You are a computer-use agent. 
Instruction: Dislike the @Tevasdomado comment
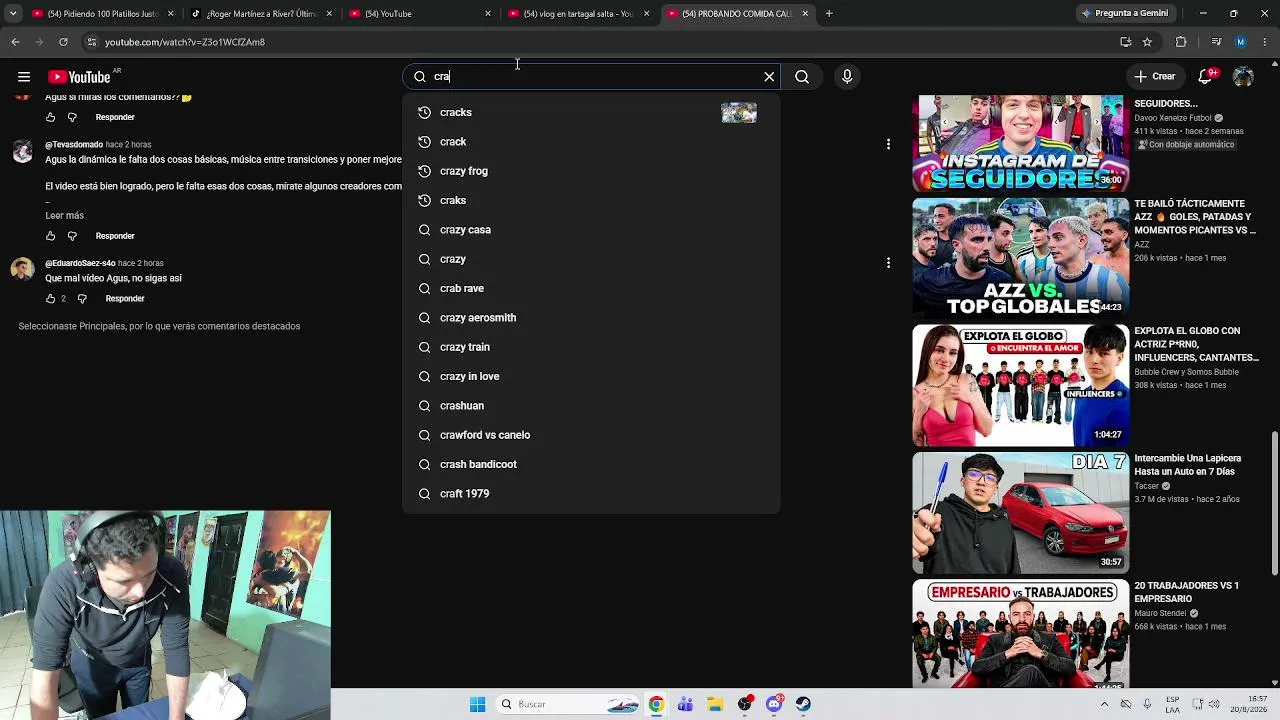pyautogui.click(x=72, y=236)
